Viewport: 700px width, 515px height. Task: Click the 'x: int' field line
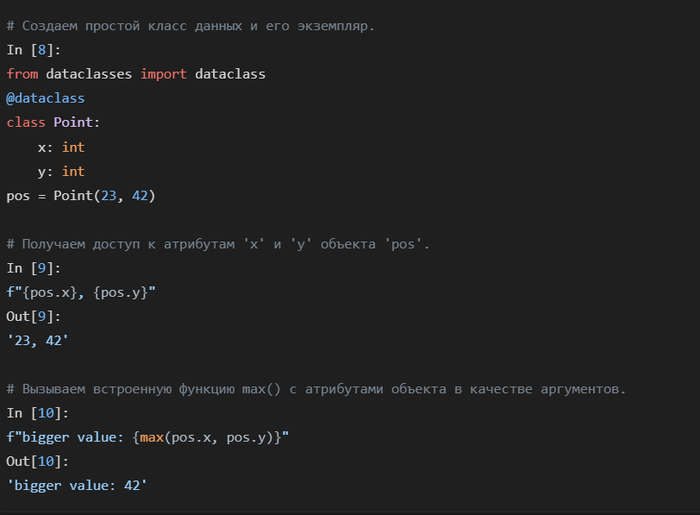(x=60, y=147)
